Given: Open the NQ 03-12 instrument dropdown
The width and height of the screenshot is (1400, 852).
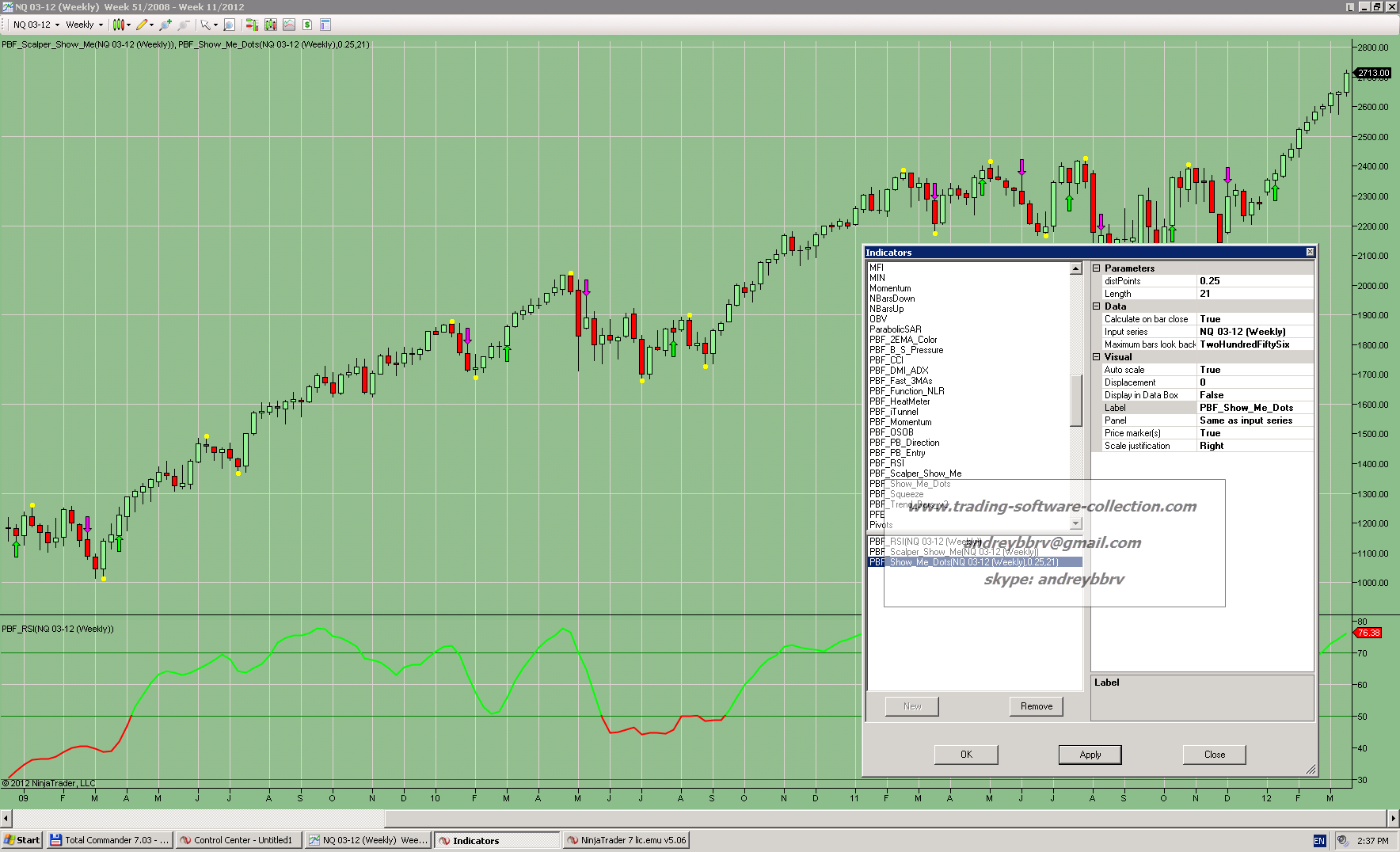Looking at the screenshot, I should tap(36, 25).
